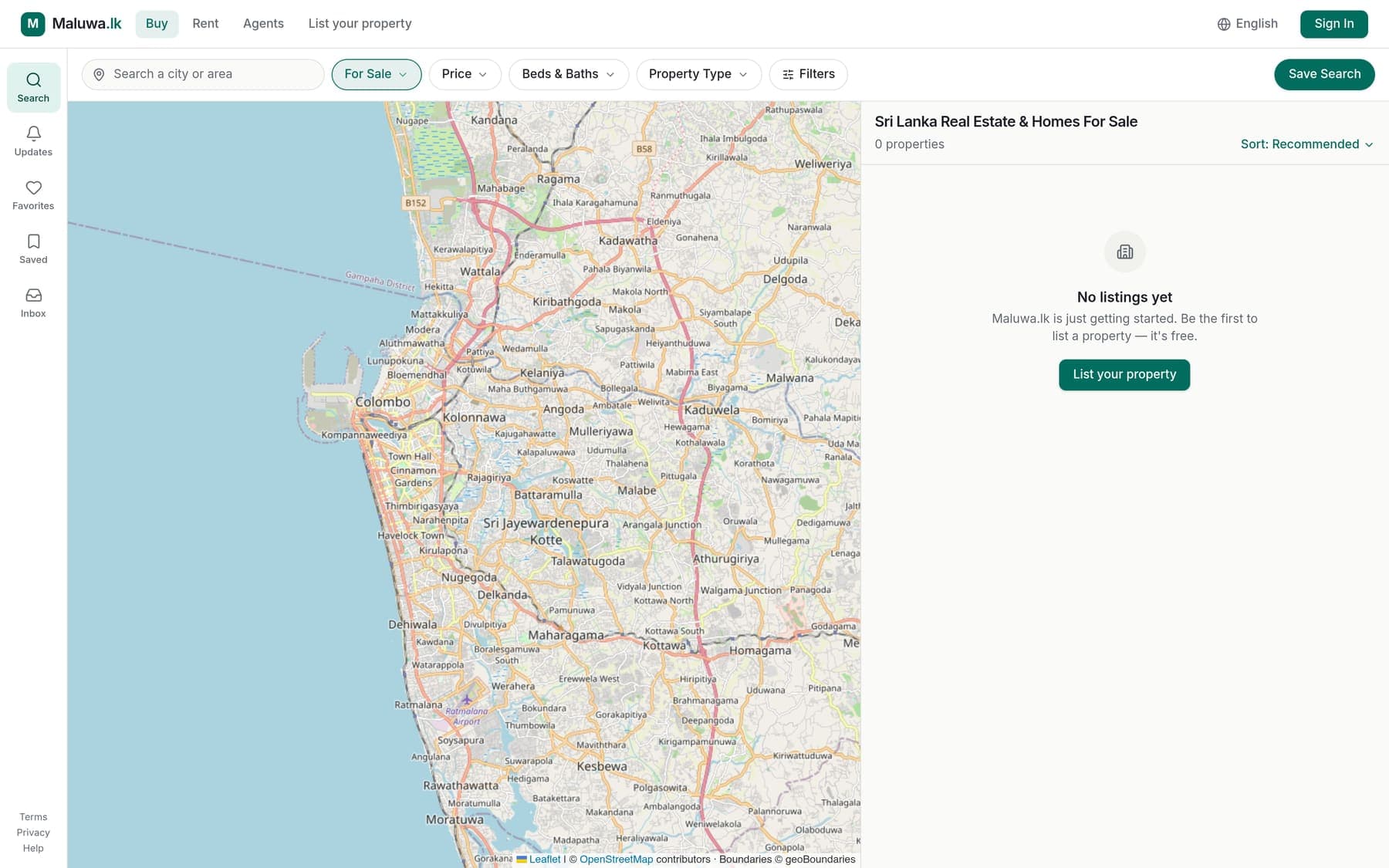The width and height of the screenshot is (1389, 868).
Task: Open the Help link
Action: [x=33, y=848]
